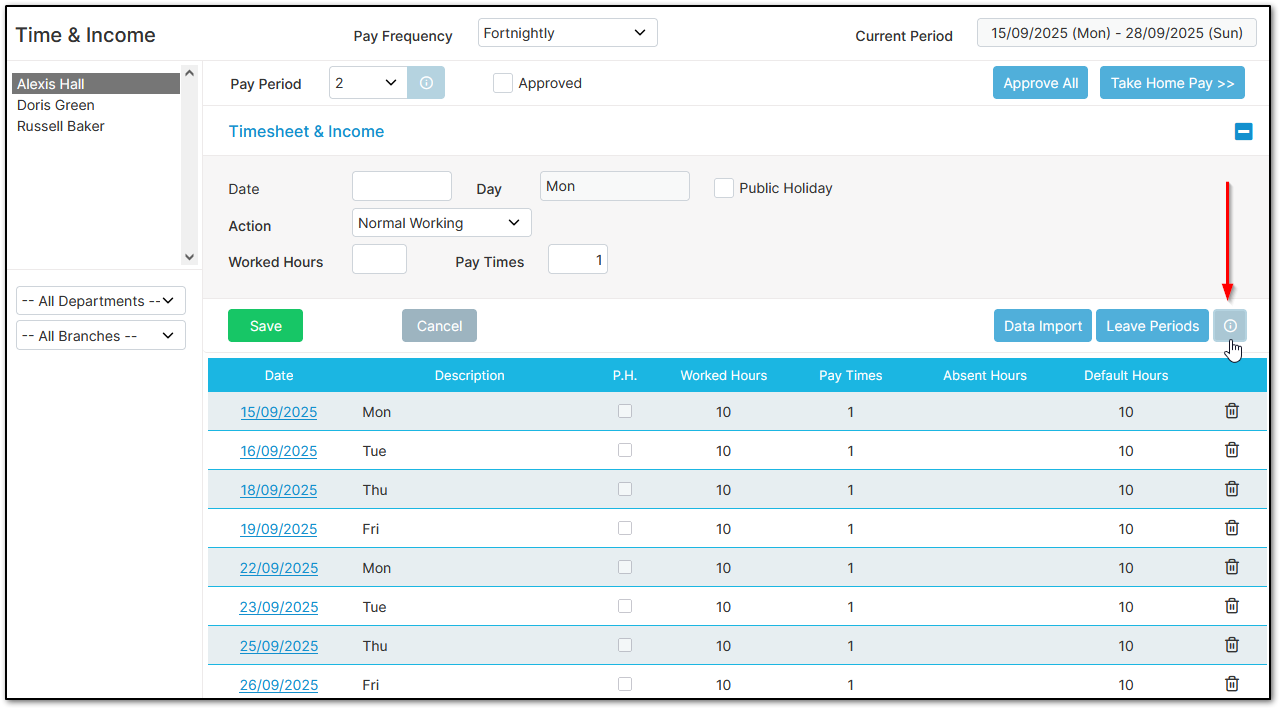This screenshot has width=1280, height=709.
Task: Click trash icon on 16/09/2025 row
Action: [x=1232, y=450]
